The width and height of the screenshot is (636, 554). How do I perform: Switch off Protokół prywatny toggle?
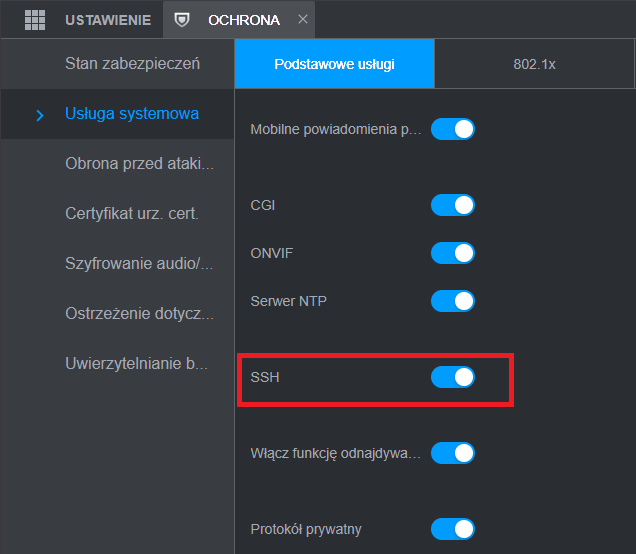pyautogui.click(x=452, y=529)
